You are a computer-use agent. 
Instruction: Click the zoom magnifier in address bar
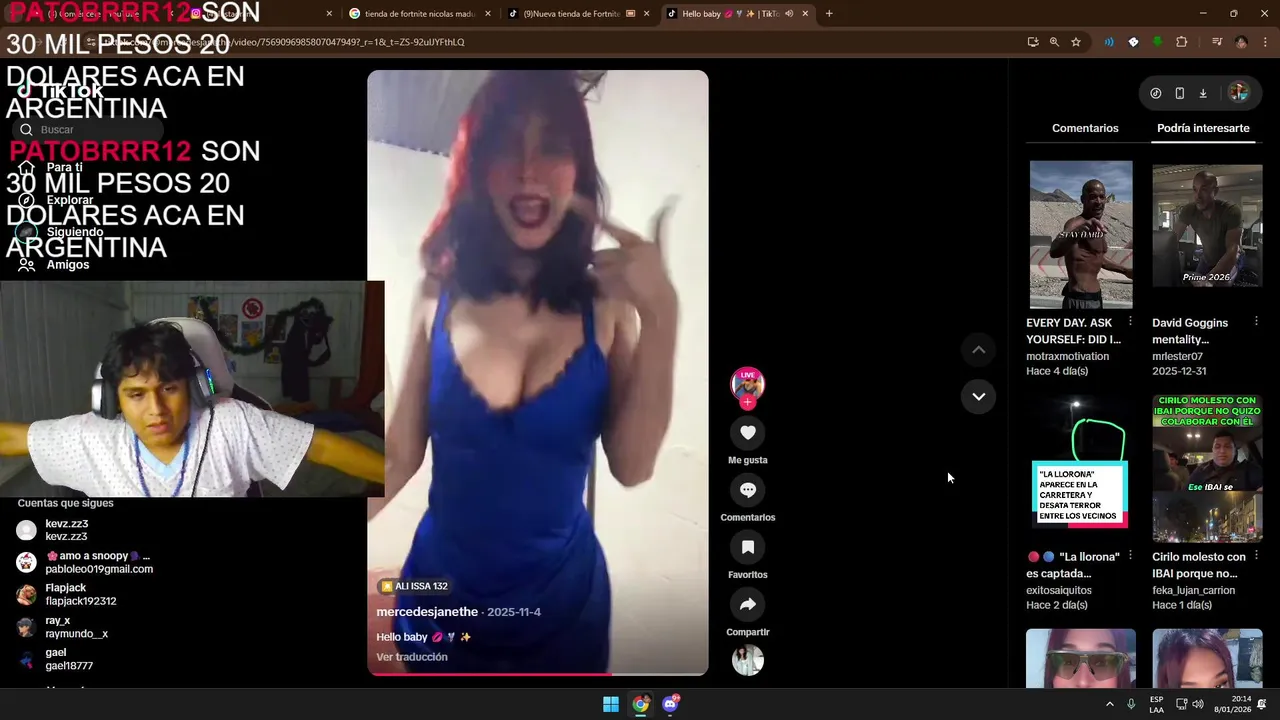tap(1054, 42)
